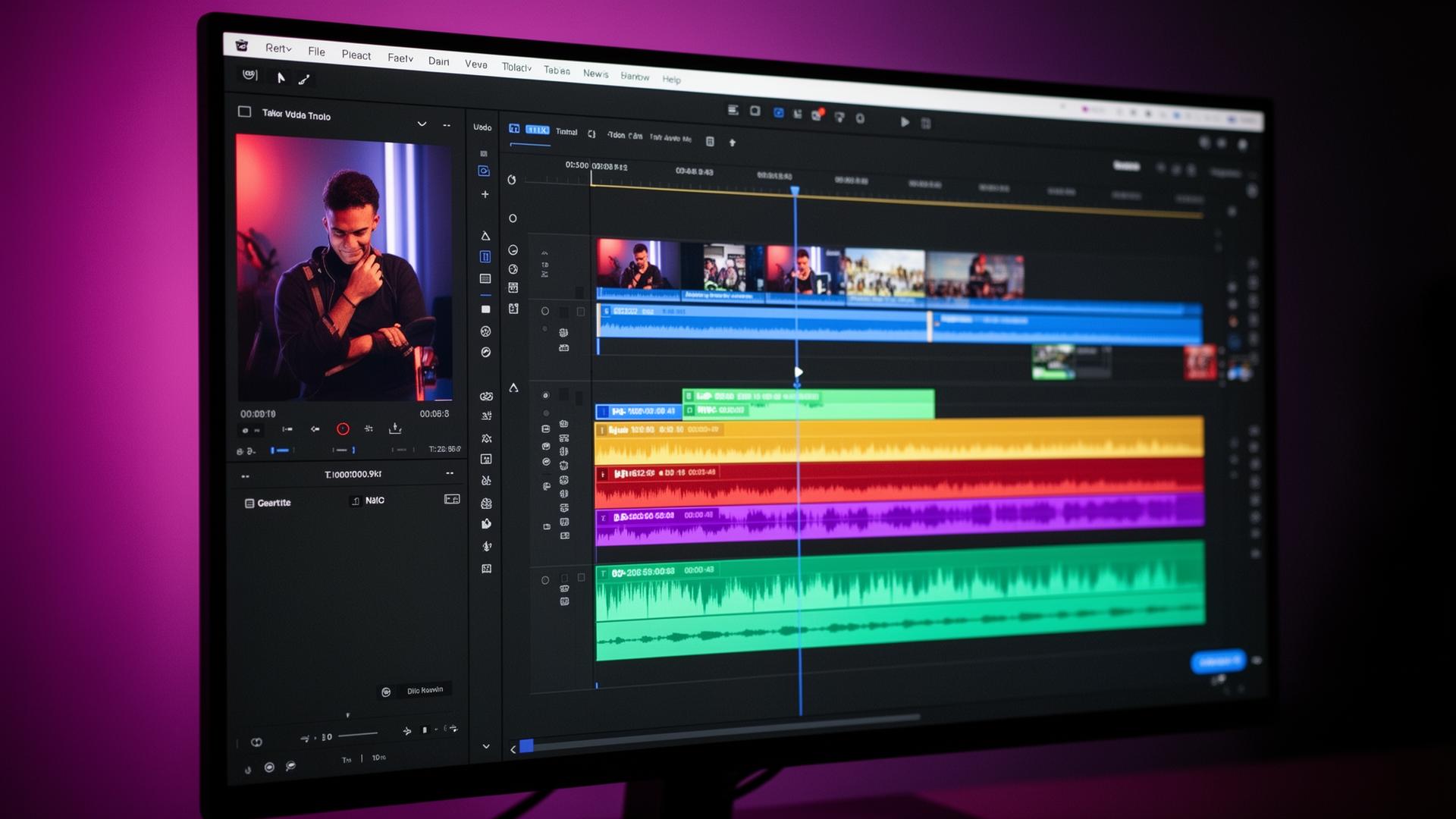Switch to the Tdon Câm tab
The image size is (1456, 819).
click(625, 136)
